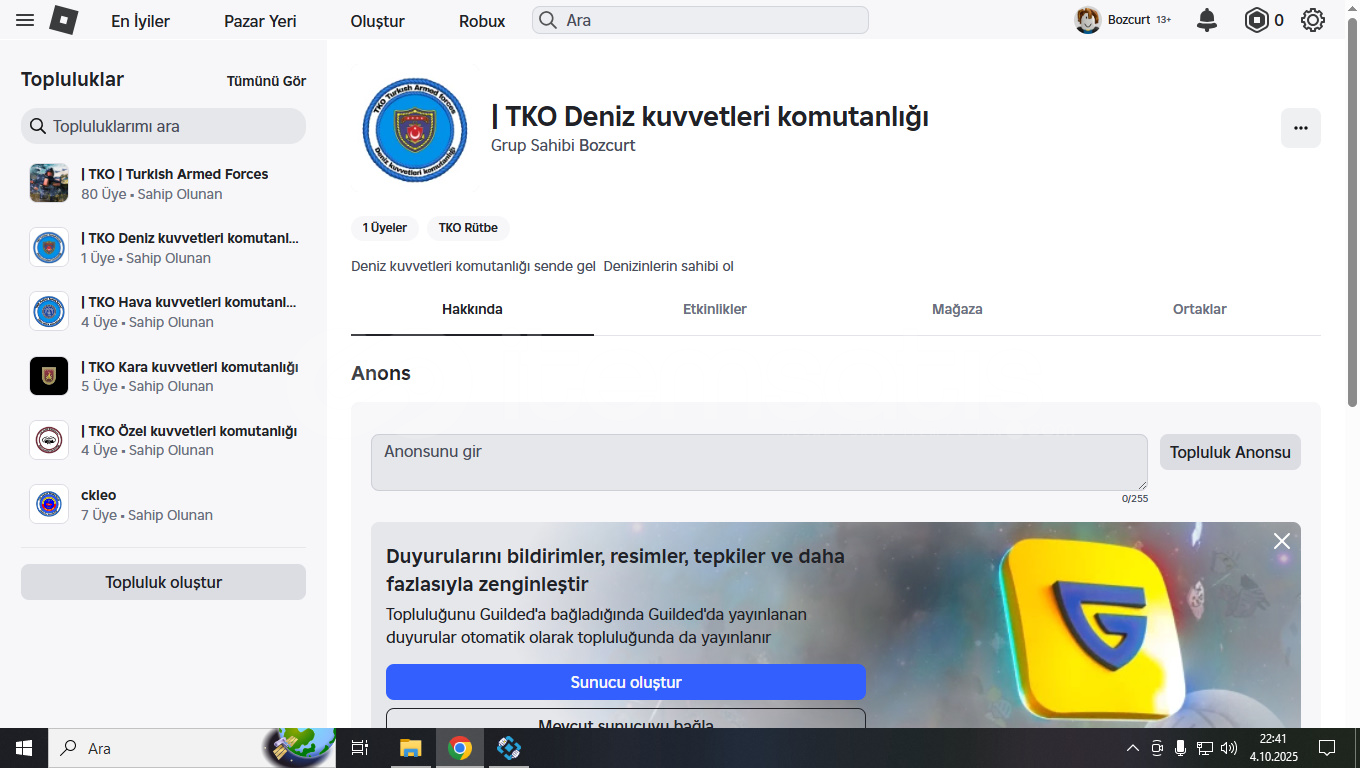Open the settings gear icon

(1313, 20)
